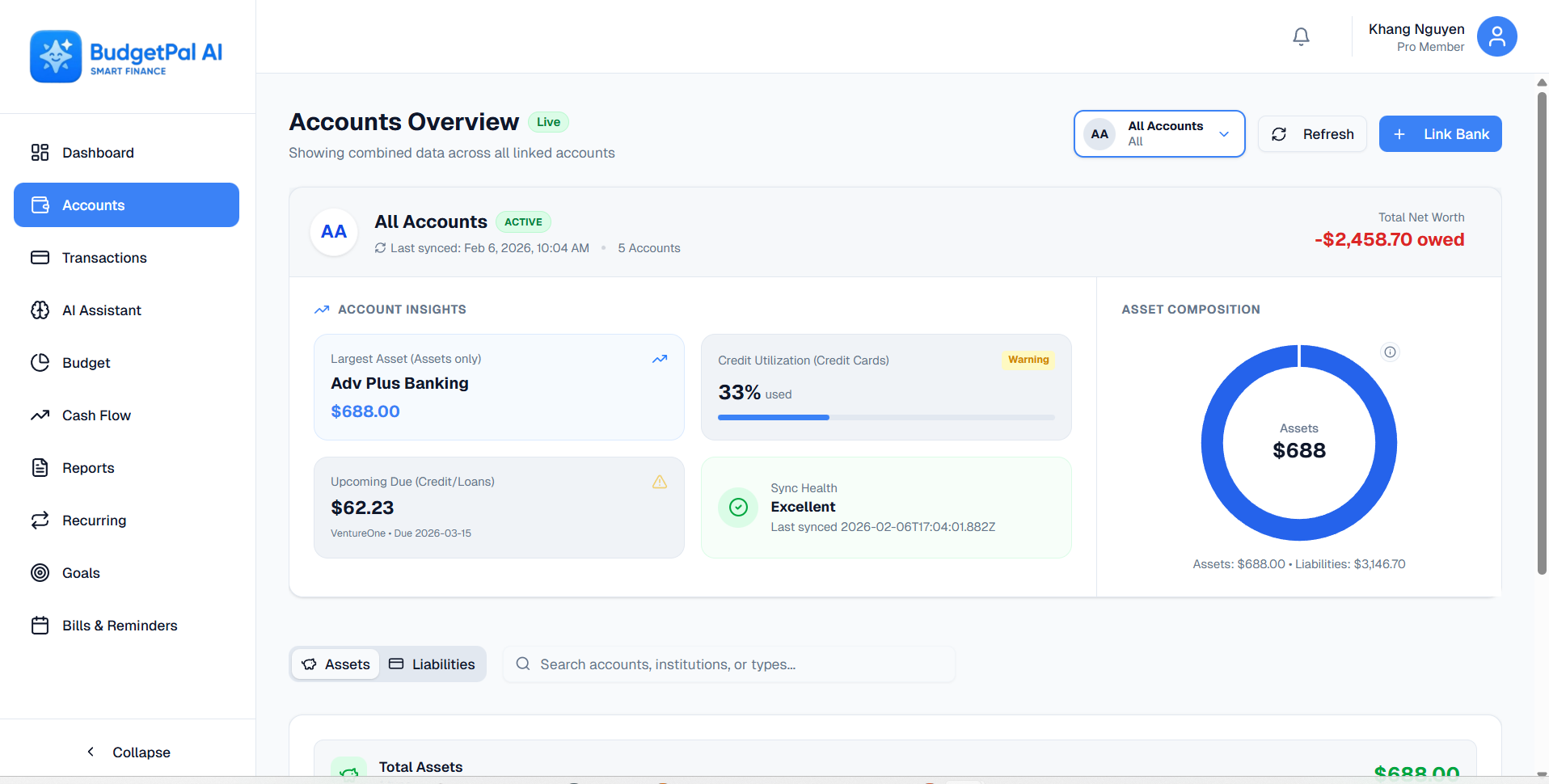Open the Dashboard section from sidebar
Viewport: 1549px width, 784px height.
coord(97,152)
